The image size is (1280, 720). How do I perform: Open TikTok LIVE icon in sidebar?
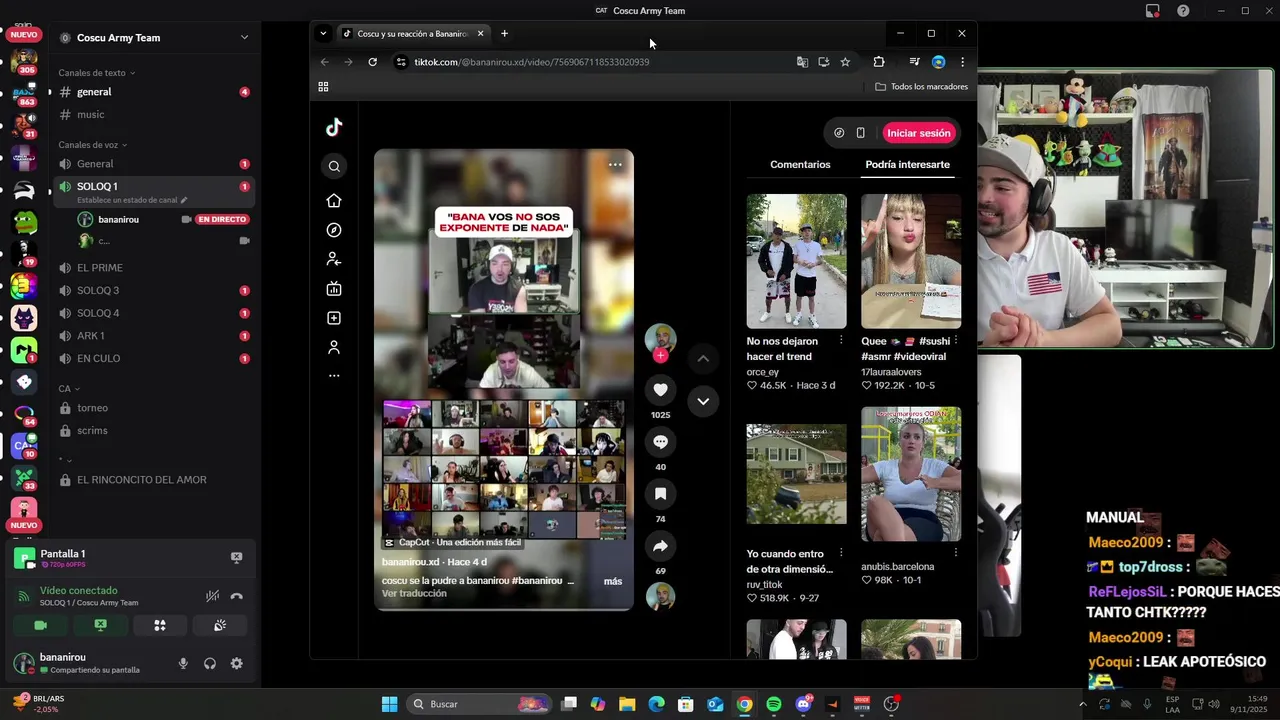pyautogui.click(x=334, y=289)
